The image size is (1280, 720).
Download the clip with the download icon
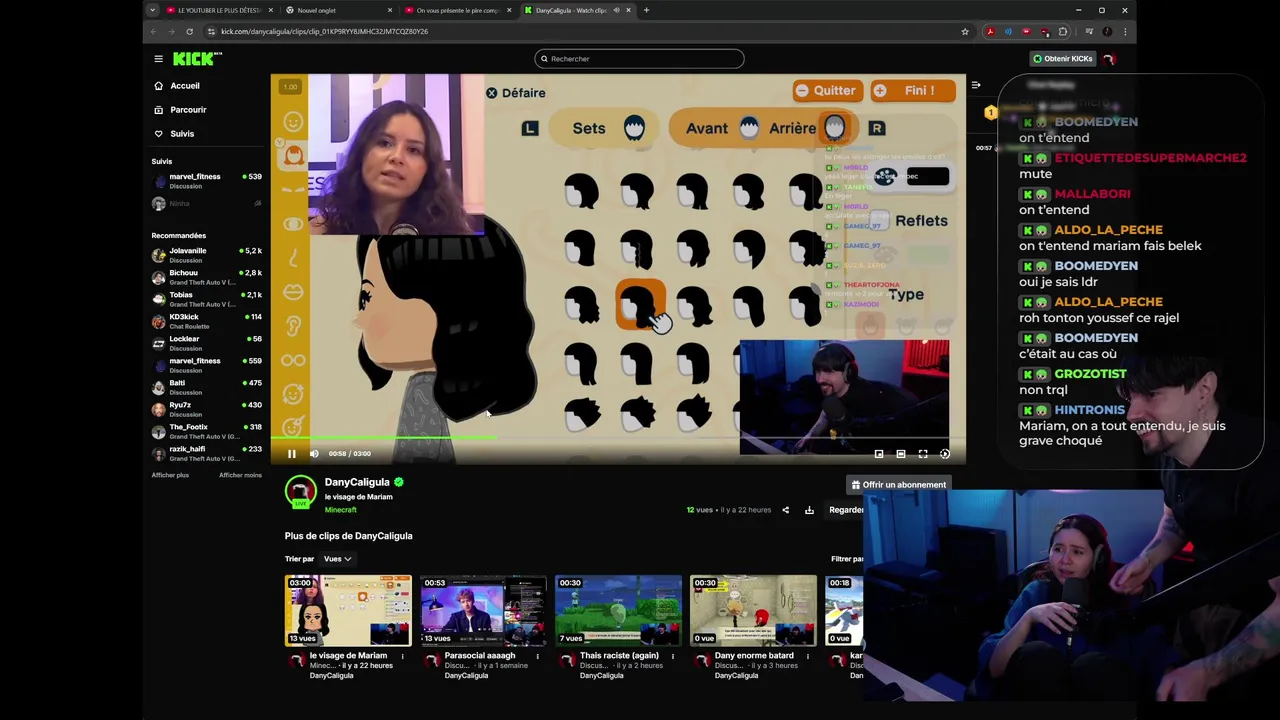pyautogui.click(x=809, y=510)
